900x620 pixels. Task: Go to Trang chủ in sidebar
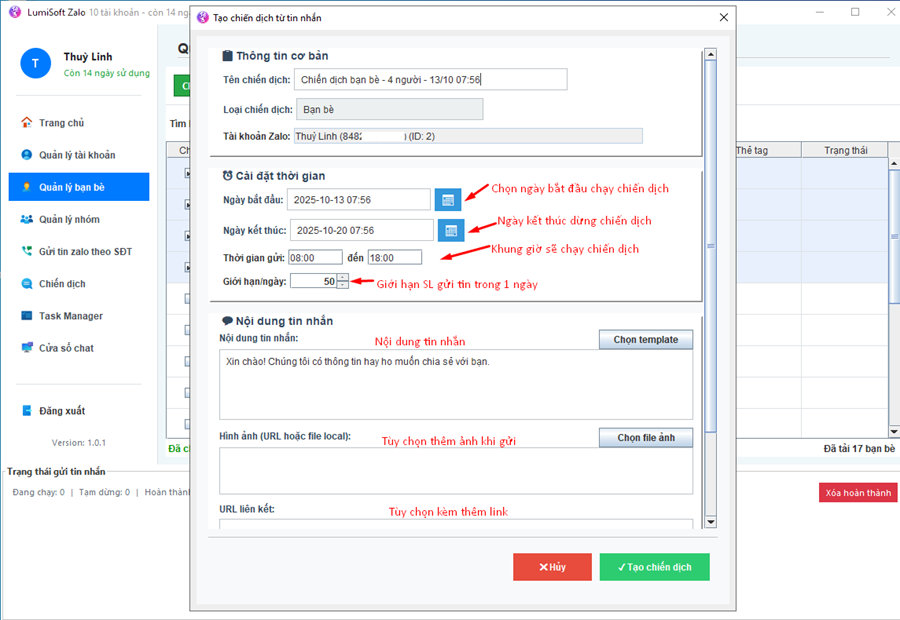pyautogui.click(x=61, y=123)
